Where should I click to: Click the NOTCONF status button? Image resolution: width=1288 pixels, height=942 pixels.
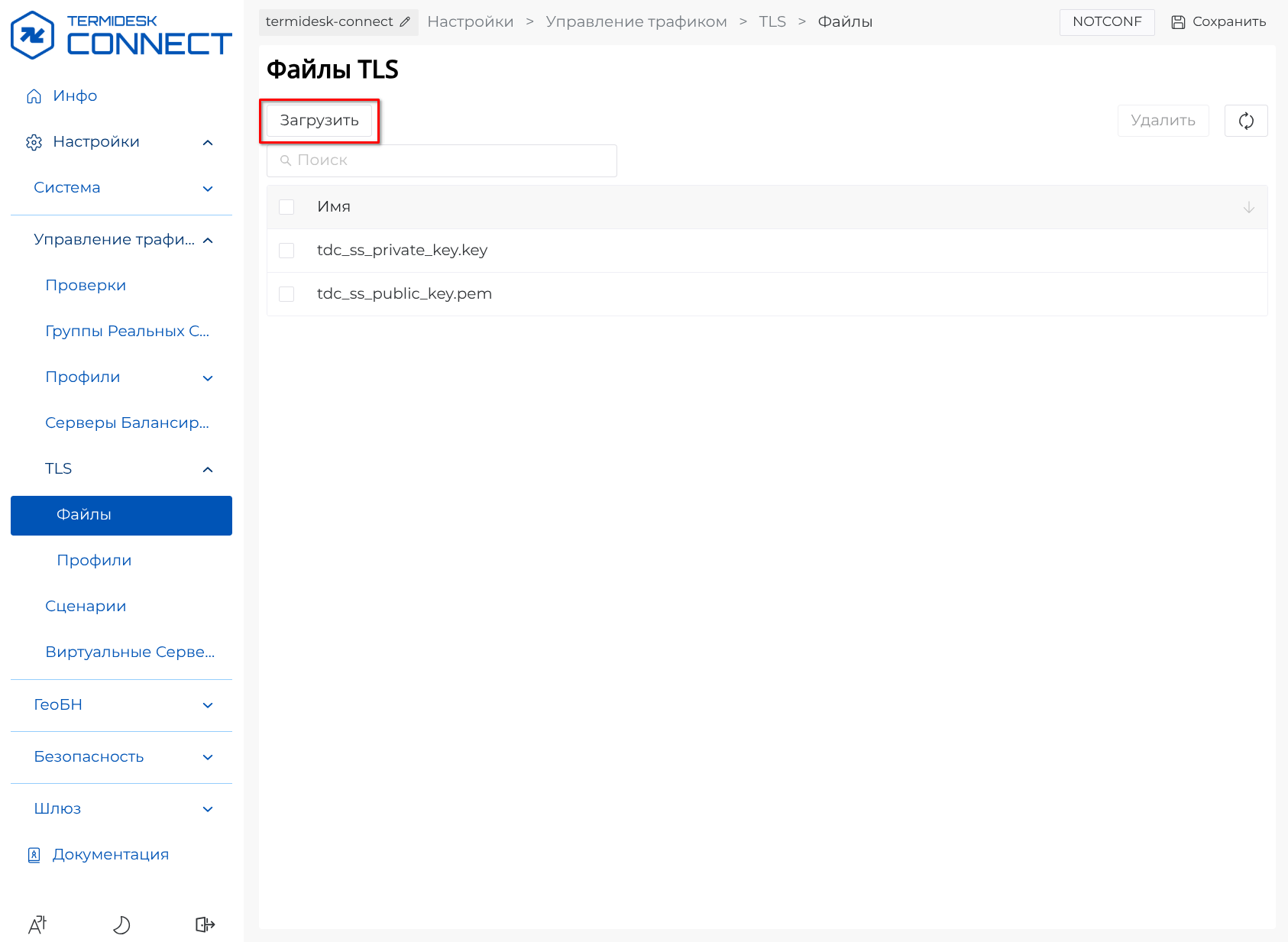pyautogui.click(x=1106, y=22)
